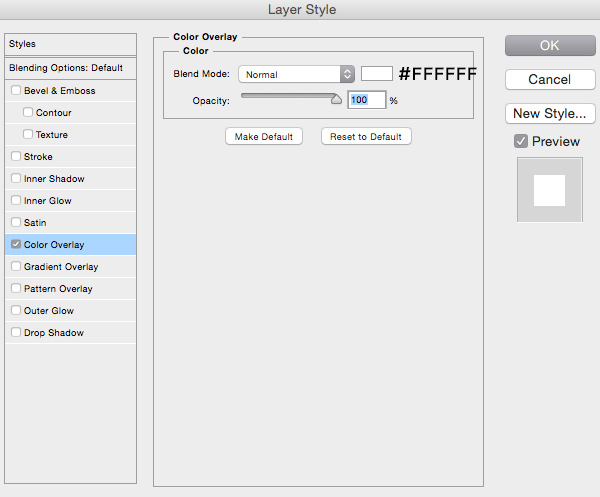
Task: Enable the Bevel & Emboss checkbox
Action: pos(16,90)
